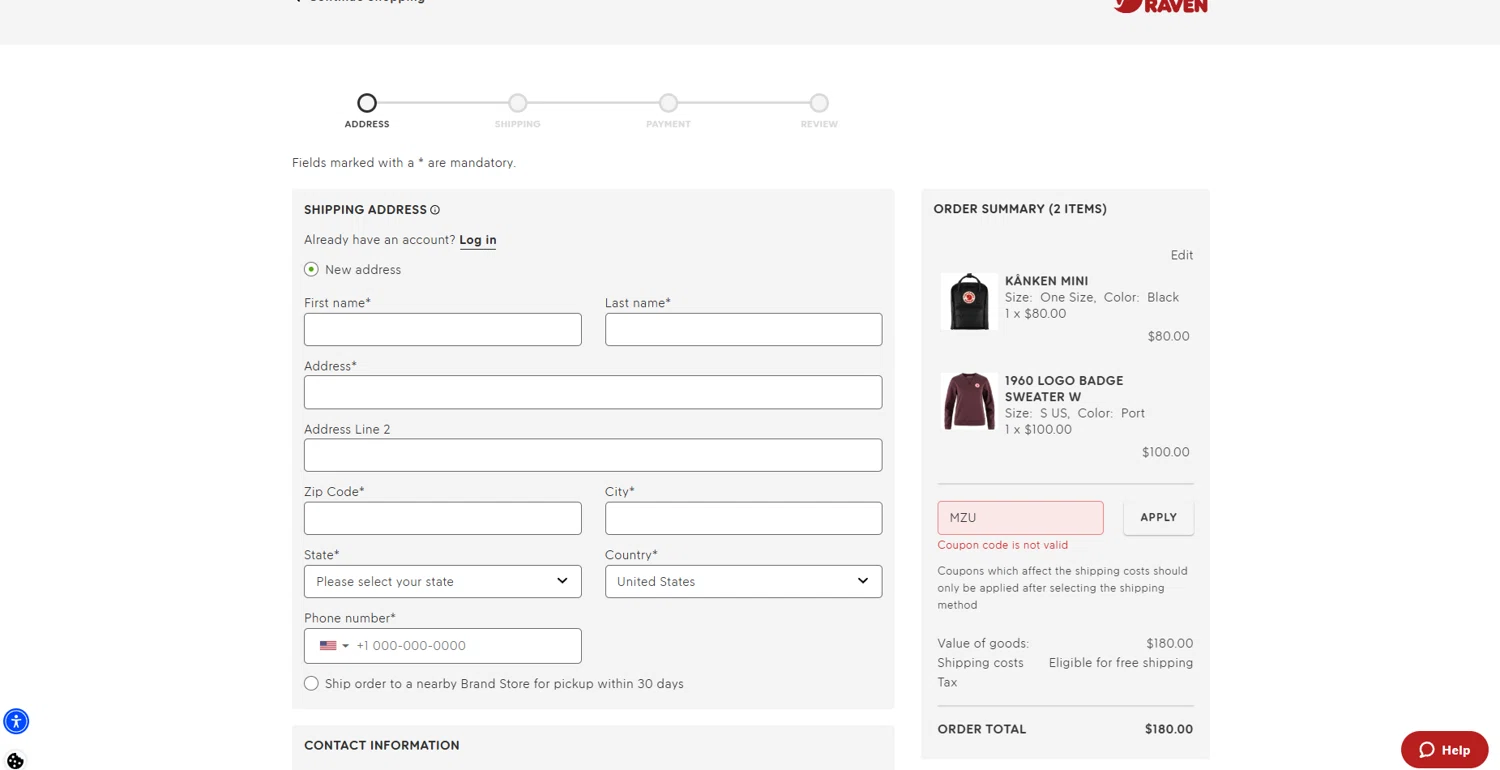Click the coupon code field containing MZU
Screen dimensions: 1500x770
pyautogui.click(x=1020, y=518)
